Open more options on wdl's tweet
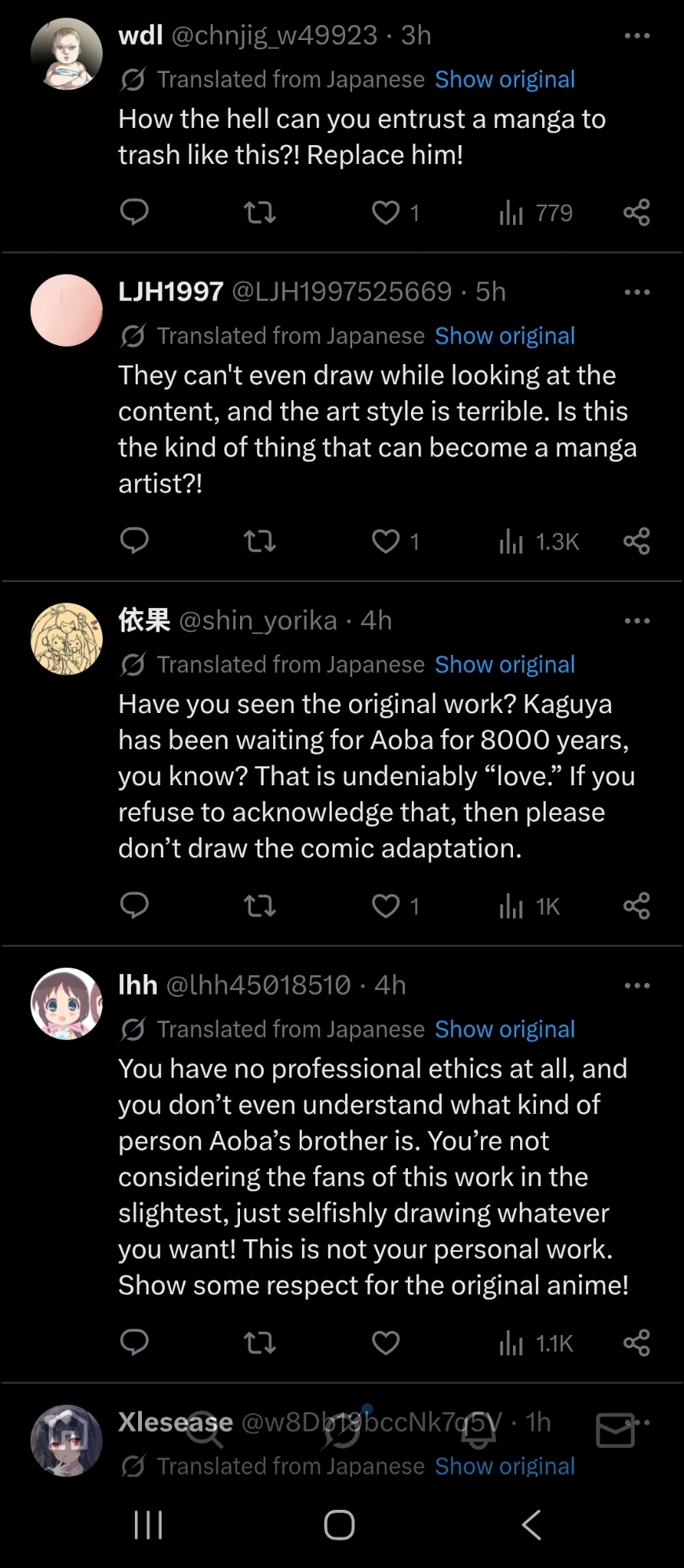Viewport: 684px width, 1568px height. tap(636, 36)
